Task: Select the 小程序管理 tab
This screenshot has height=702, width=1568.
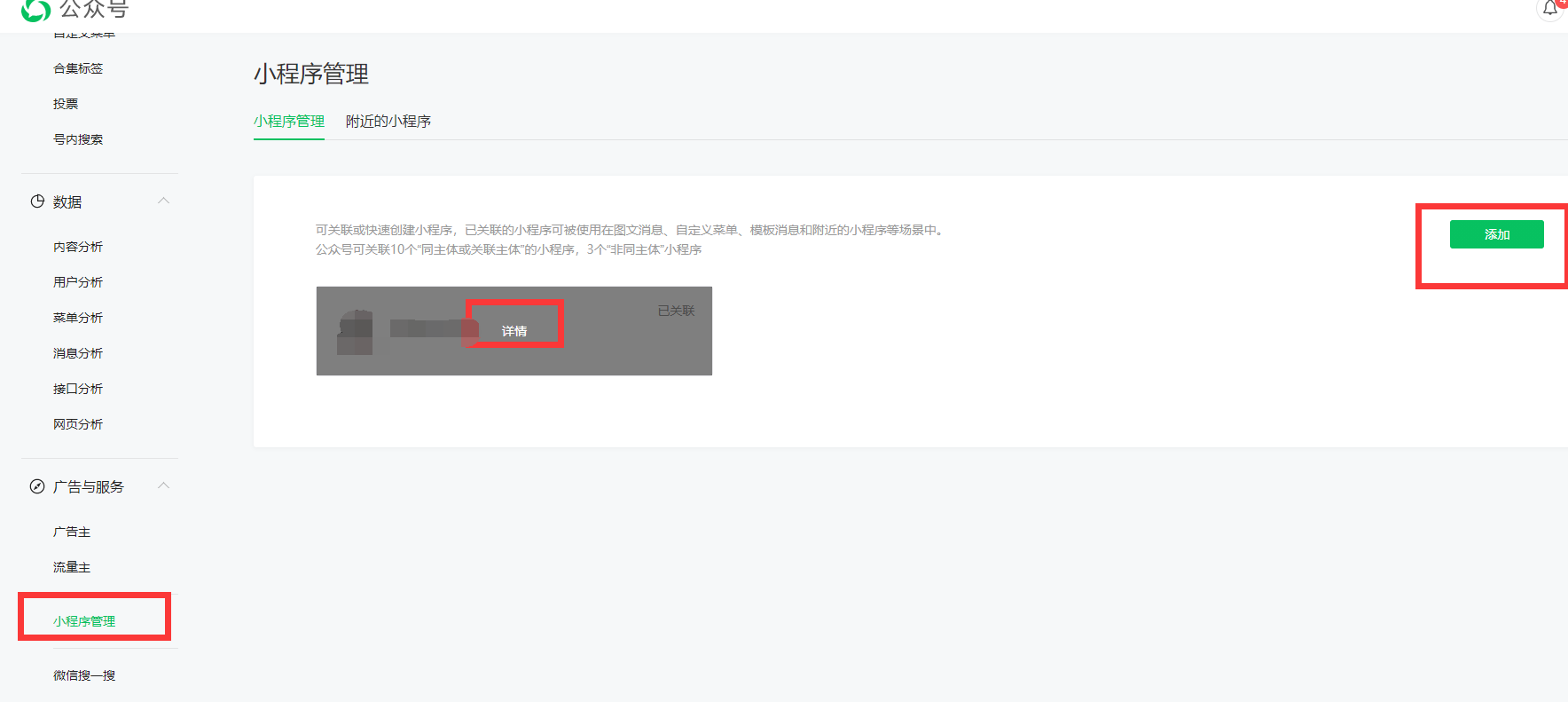Action: click(x=289, y=122)
